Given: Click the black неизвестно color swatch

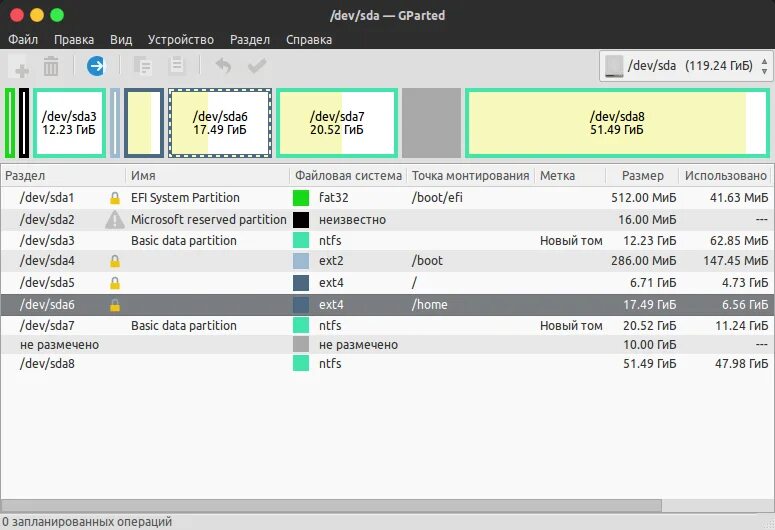Looking at the screenshot, I should 301,220.
